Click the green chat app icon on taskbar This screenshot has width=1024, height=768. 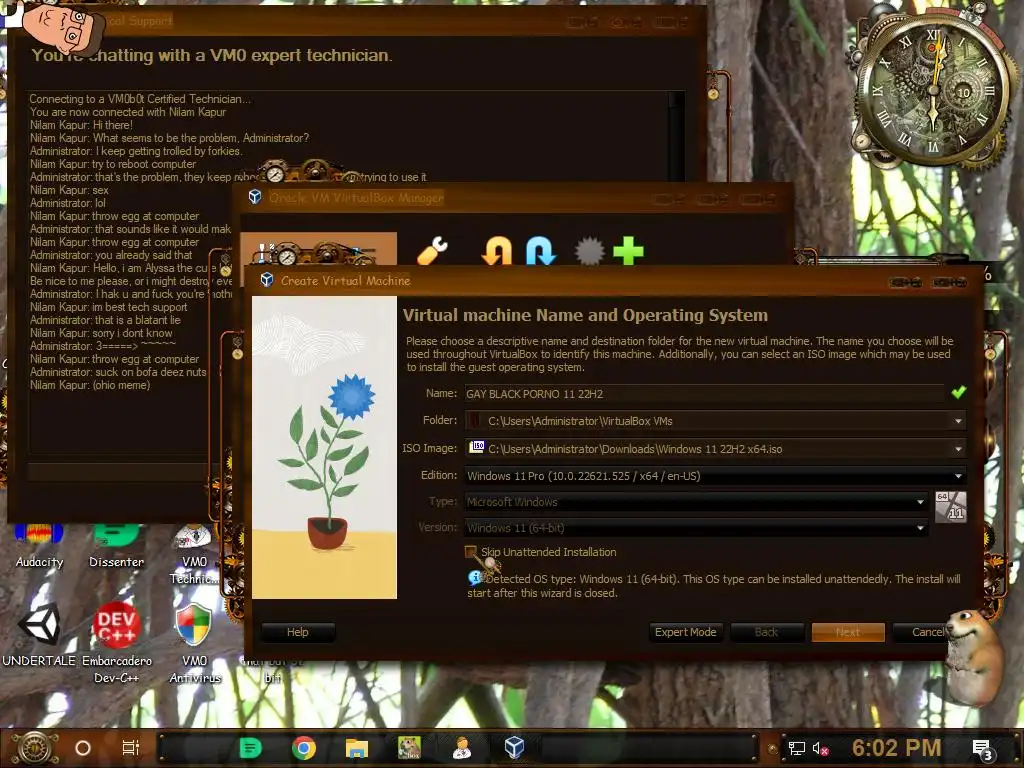click(x=250, y=748)
